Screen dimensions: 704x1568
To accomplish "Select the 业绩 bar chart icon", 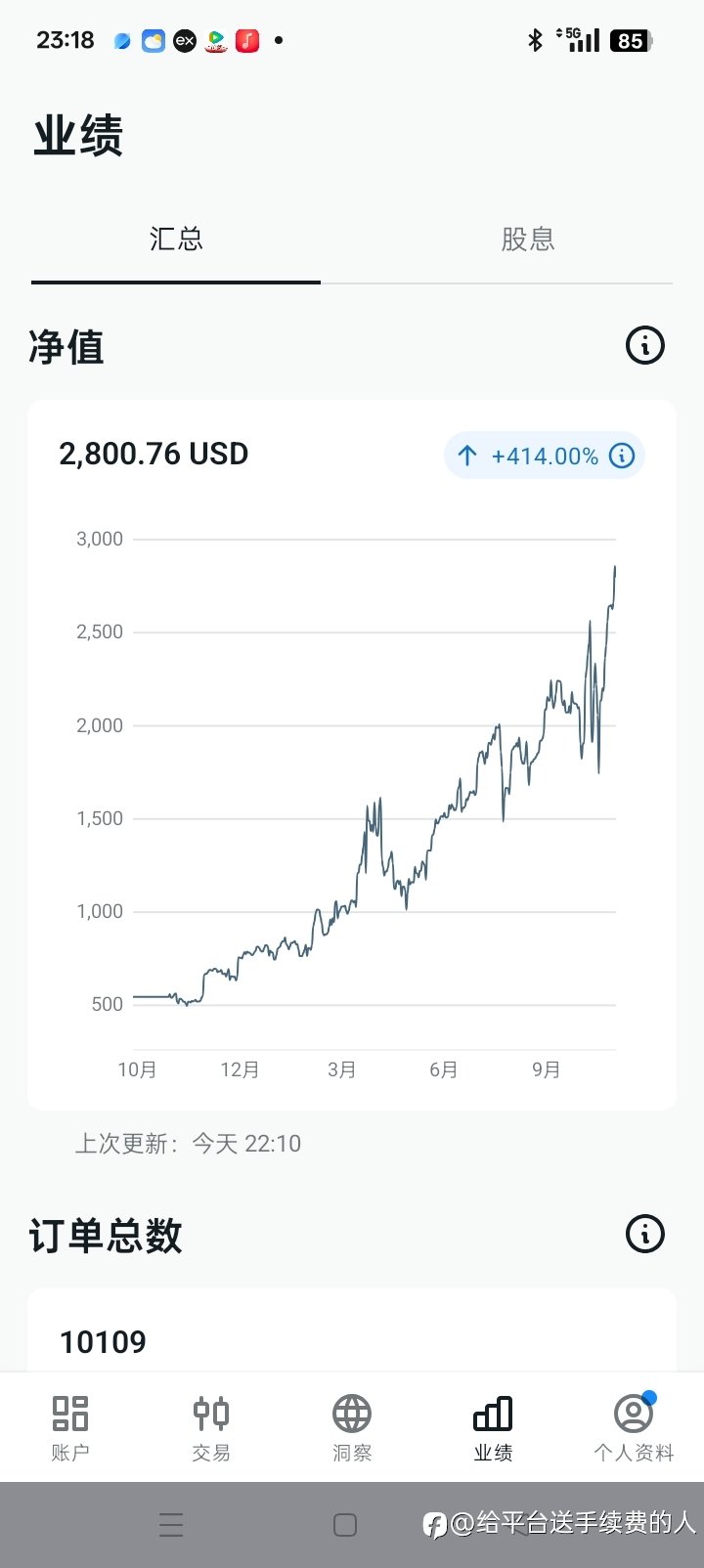I will pos(493,1415).
